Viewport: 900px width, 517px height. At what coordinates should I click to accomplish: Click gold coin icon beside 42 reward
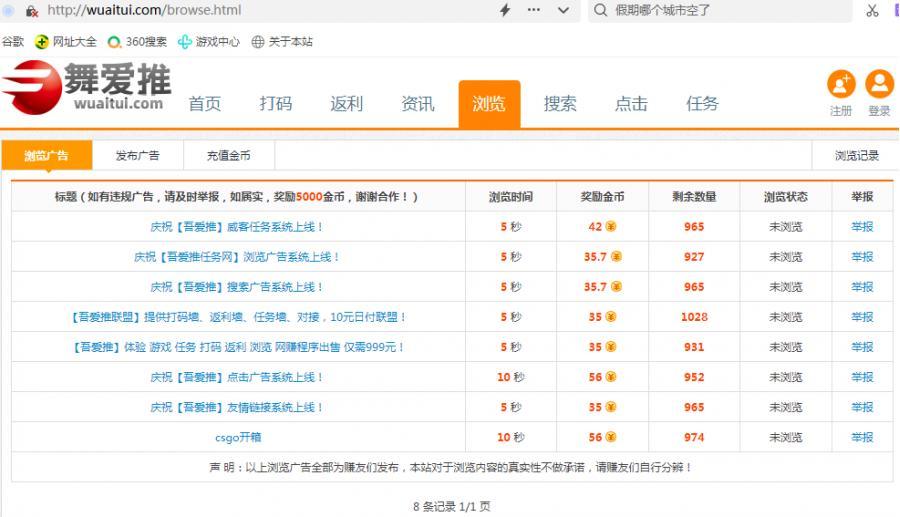[x=611, y=226]
